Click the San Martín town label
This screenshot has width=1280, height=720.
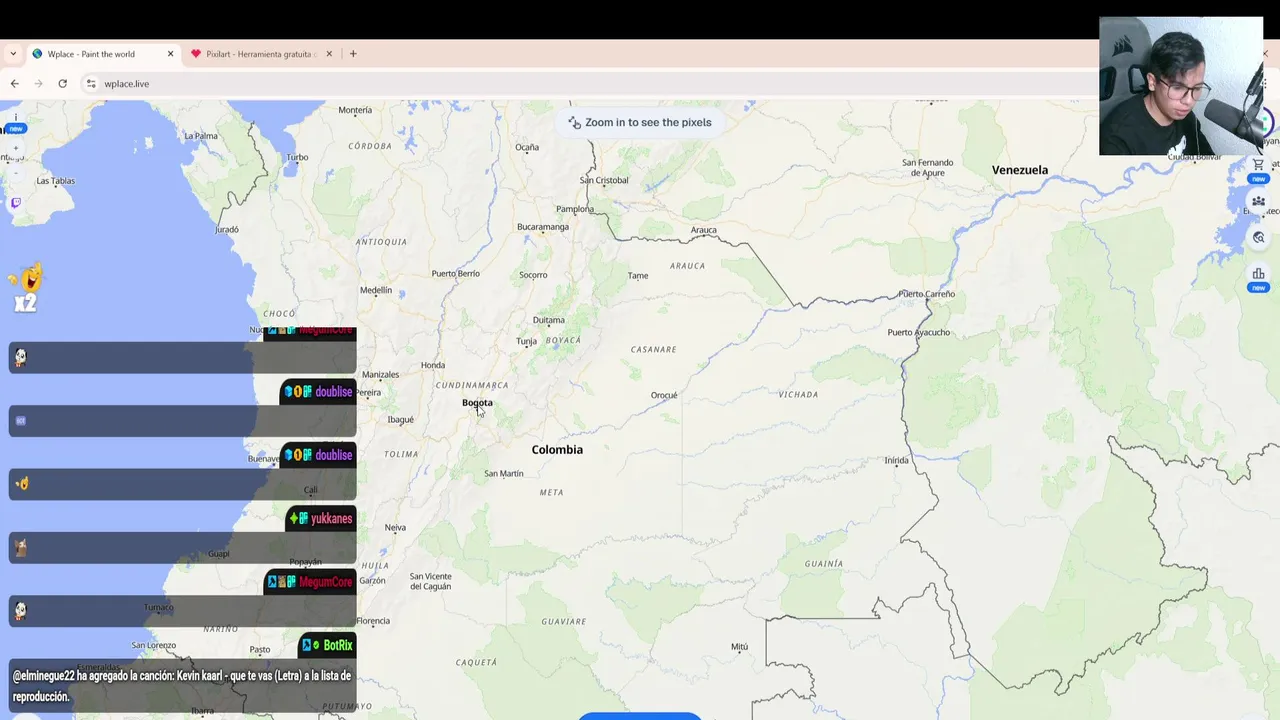504,474
